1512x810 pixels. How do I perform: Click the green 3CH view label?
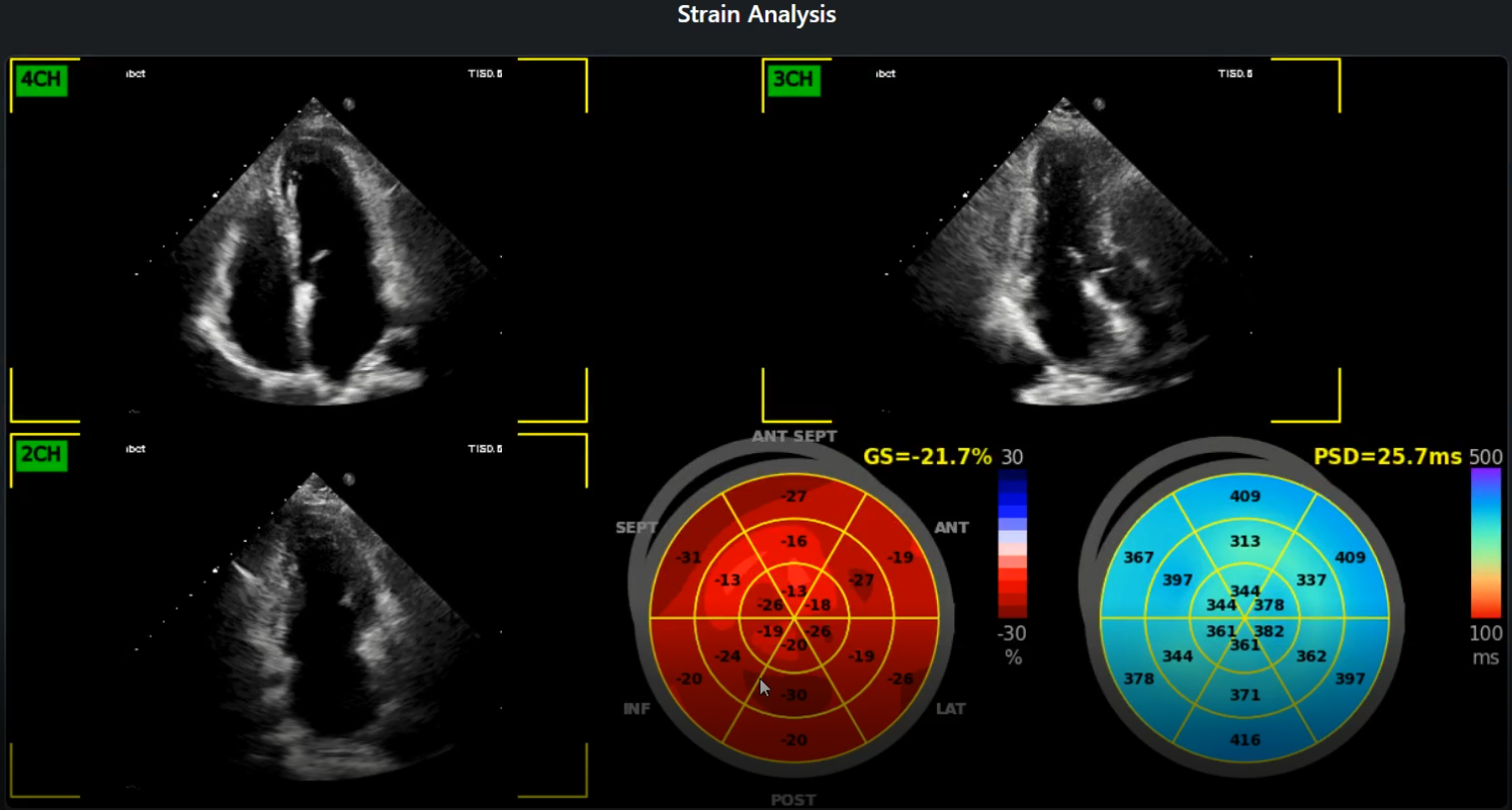(793, 79)
